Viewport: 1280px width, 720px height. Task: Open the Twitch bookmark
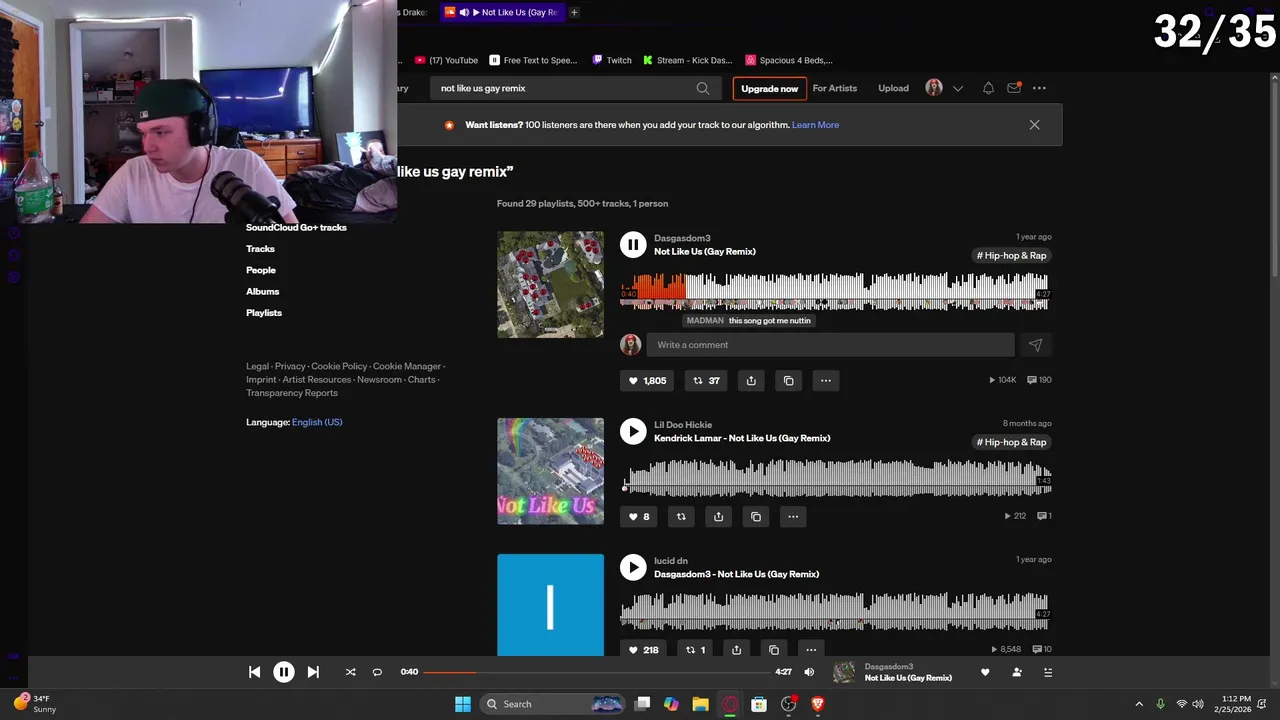pos(612,60)
